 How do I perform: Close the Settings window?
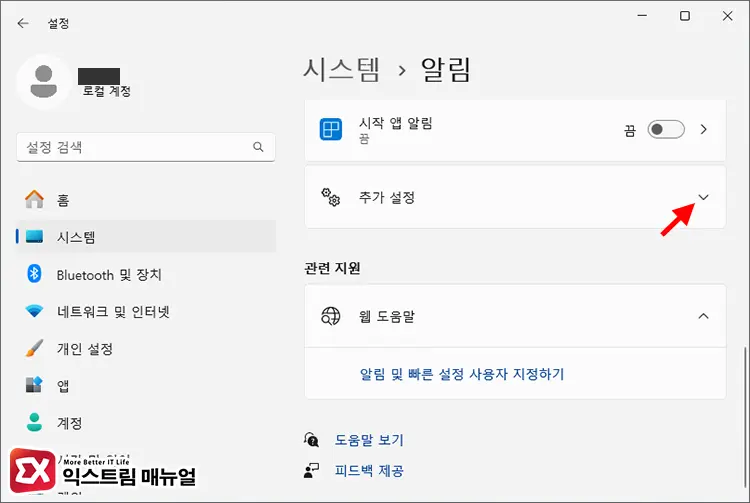pos(728,16)
